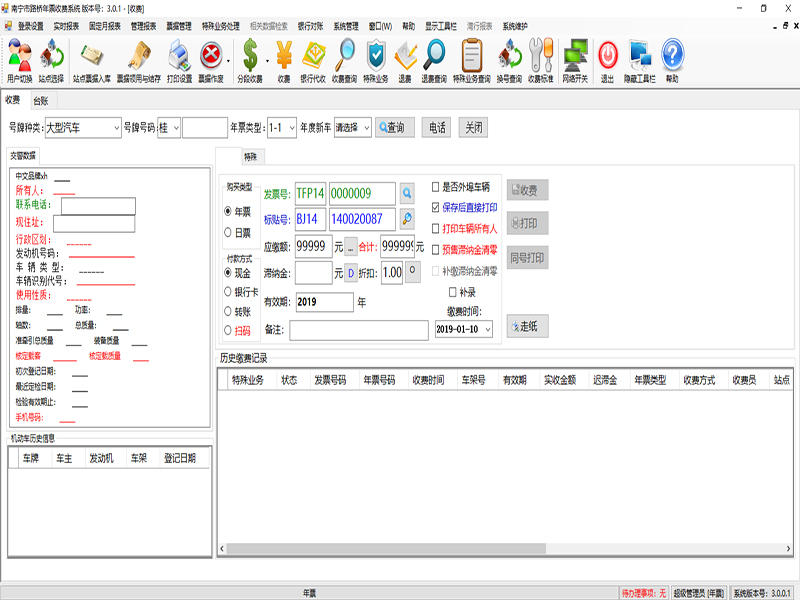800x600 pixels.
Task: Select the 年票 radio button
Action: tap(228, 211)
